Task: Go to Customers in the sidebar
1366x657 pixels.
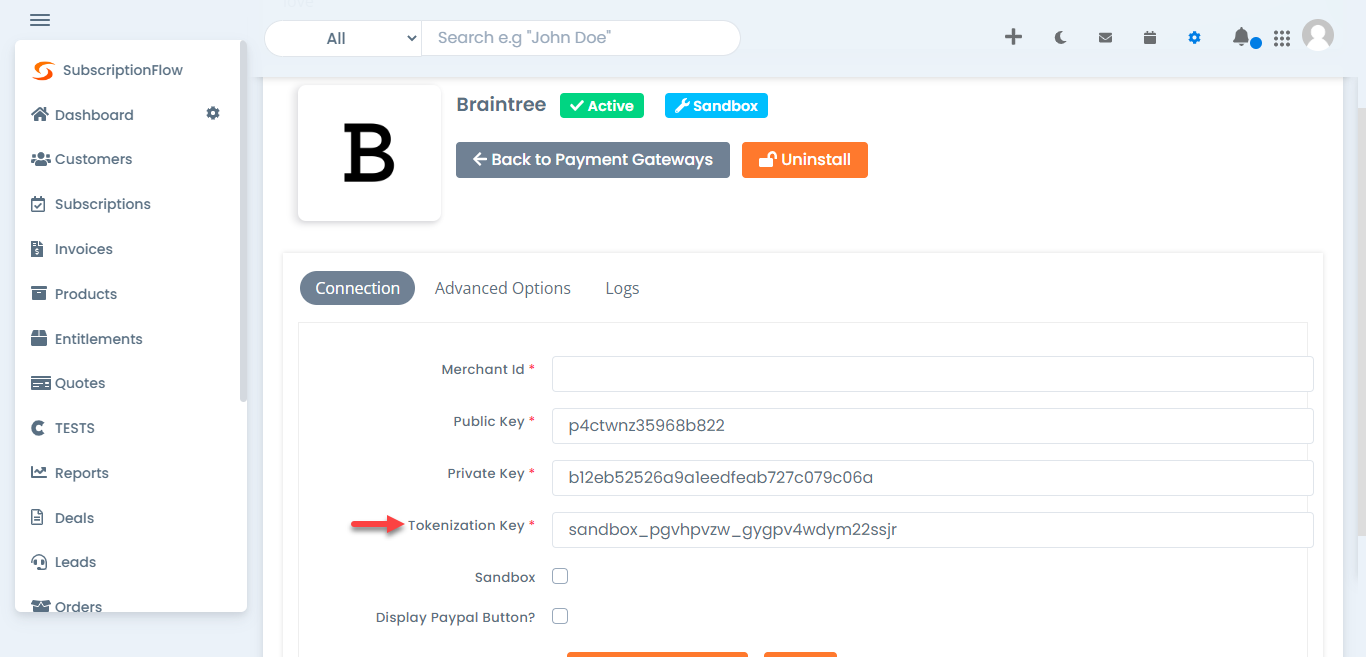Action: (93, 159)
